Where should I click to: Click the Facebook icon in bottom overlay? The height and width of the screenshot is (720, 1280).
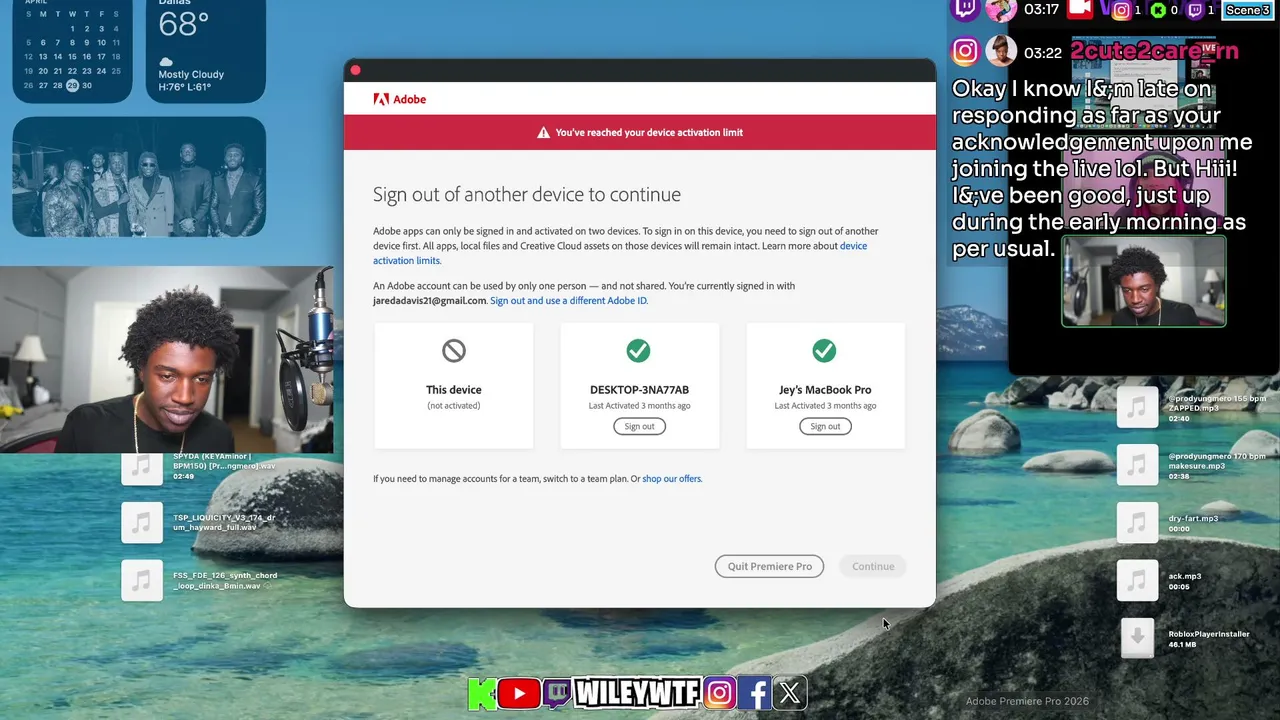click(755, 693)
